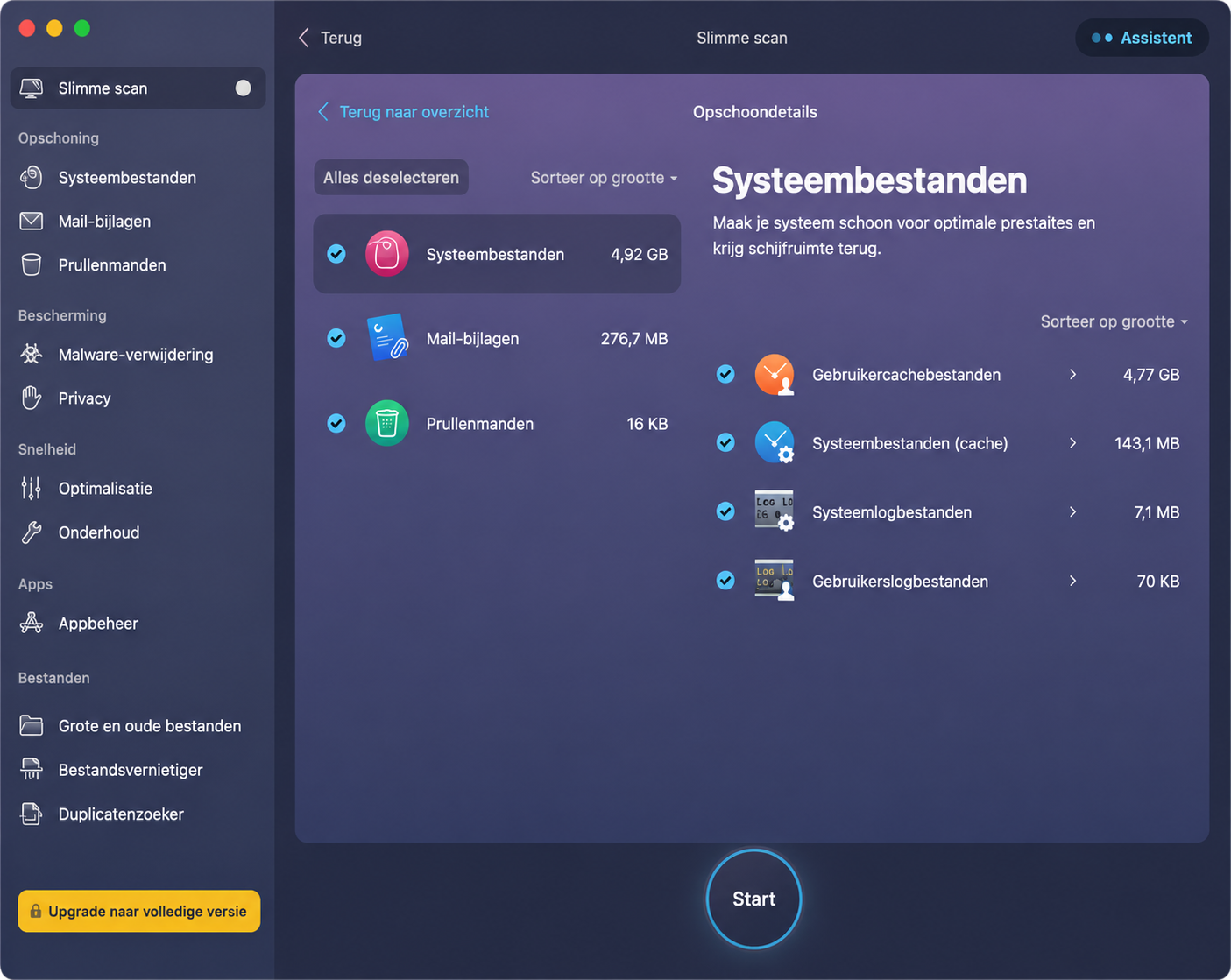Click the Malware-verwijdering biohazard icon
Viewport: 1231px width, 980px height.
click(32, 355)
